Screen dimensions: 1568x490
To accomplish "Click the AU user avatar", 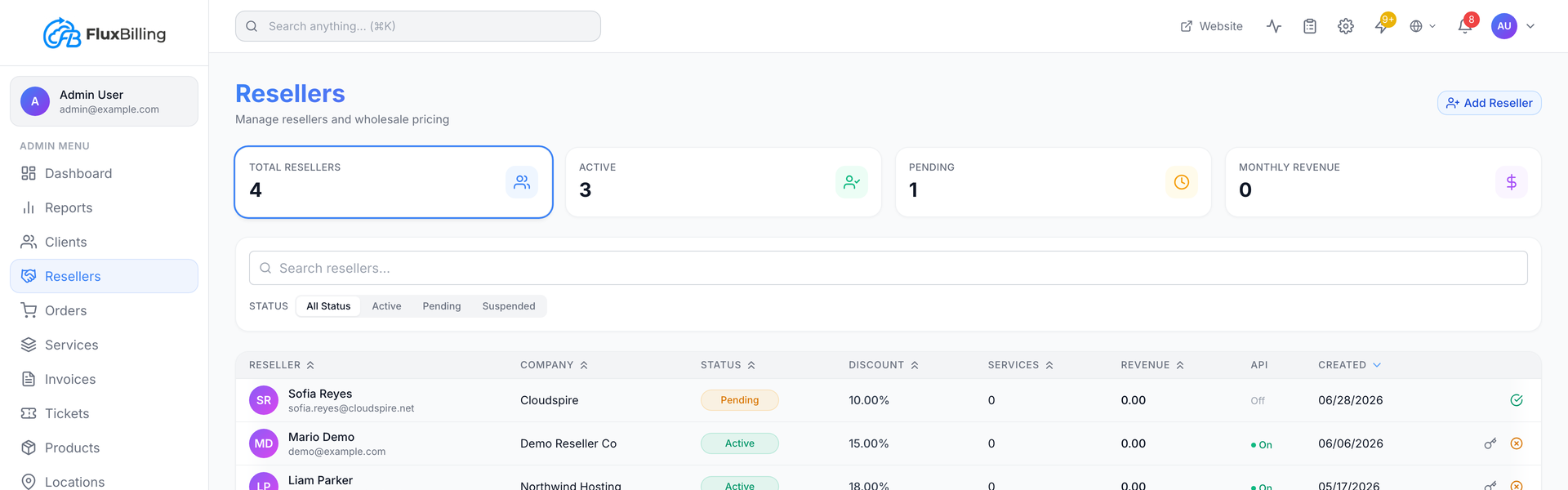I will (1504, 26).
